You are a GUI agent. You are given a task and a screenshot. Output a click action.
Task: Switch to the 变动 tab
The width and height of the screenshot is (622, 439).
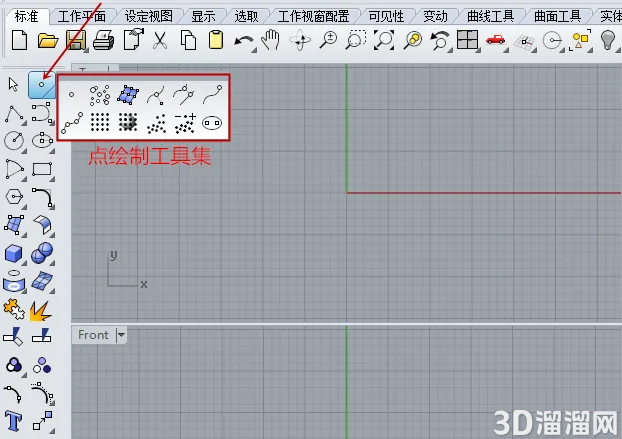(x=435, y=16)
